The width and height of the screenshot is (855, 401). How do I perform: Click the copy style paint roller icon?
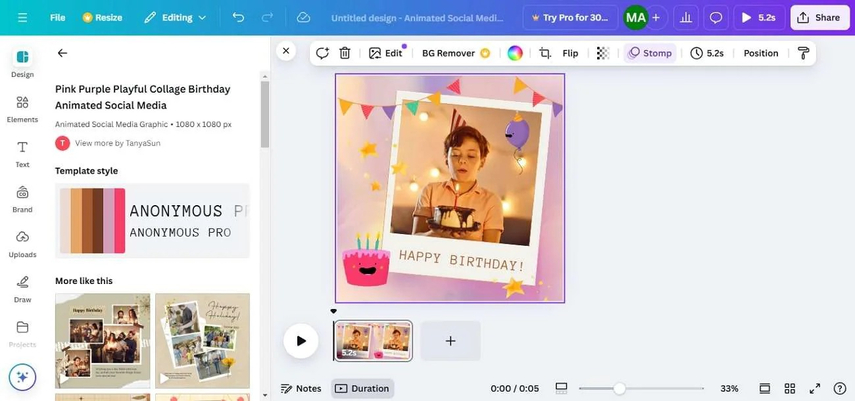(803, 53)
